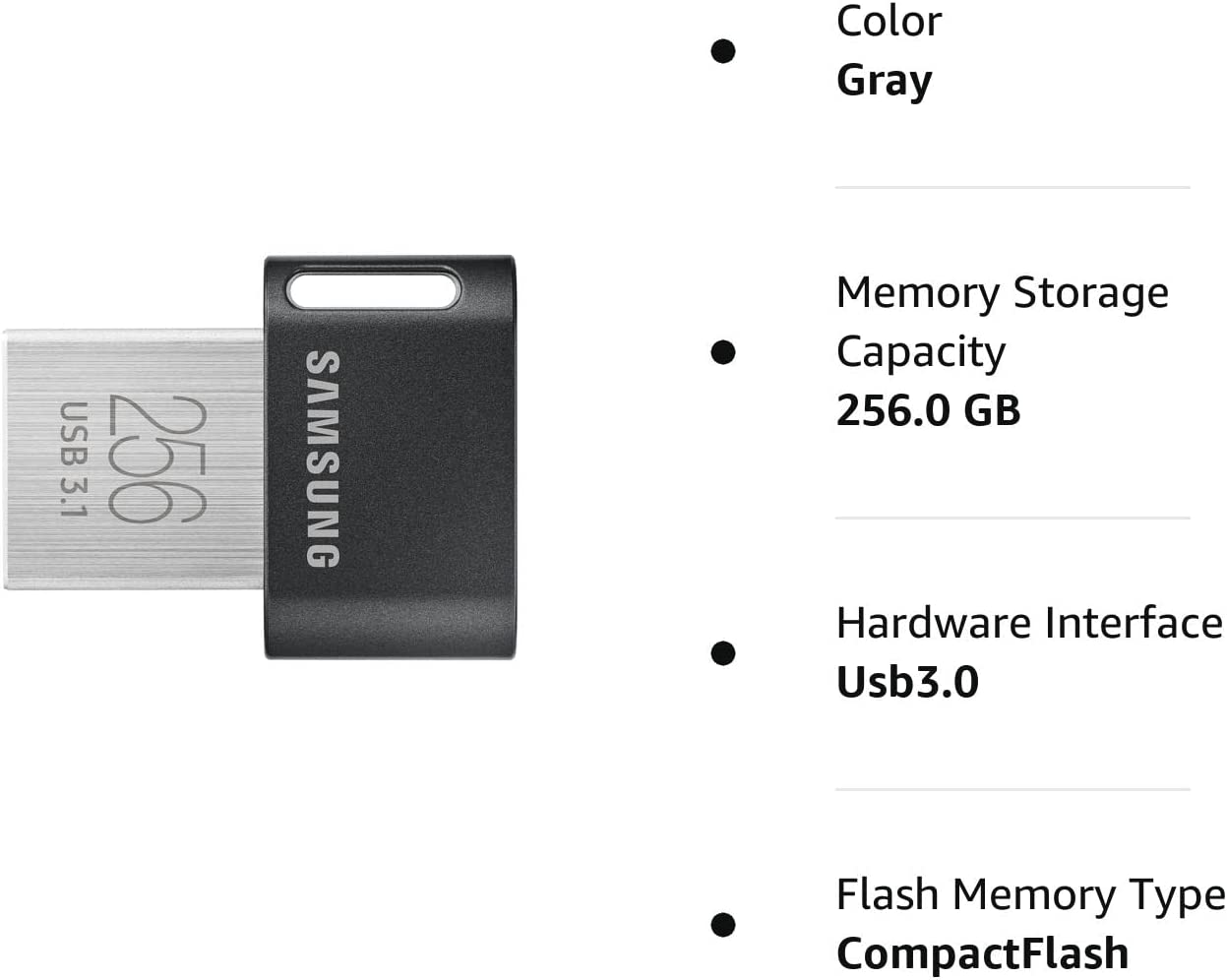Click the bullet next to Hardware Interface
Screen dimensions: 1227x980
pos(723,653)
